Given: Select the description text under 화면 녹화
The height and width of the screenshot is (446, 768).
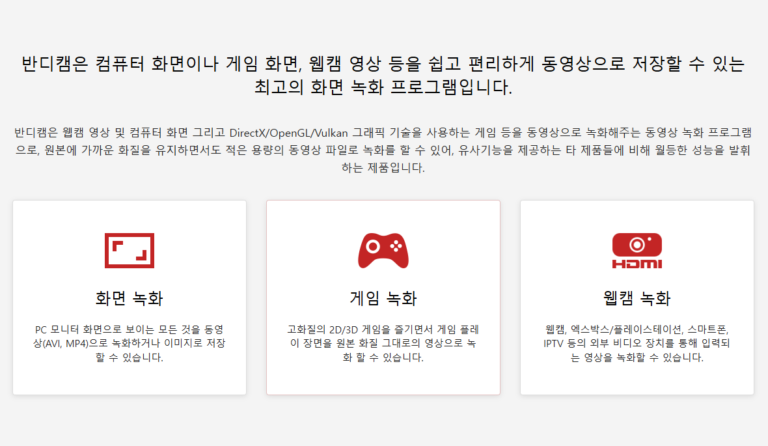Looking at the screenshot, I should pos(129,343).
